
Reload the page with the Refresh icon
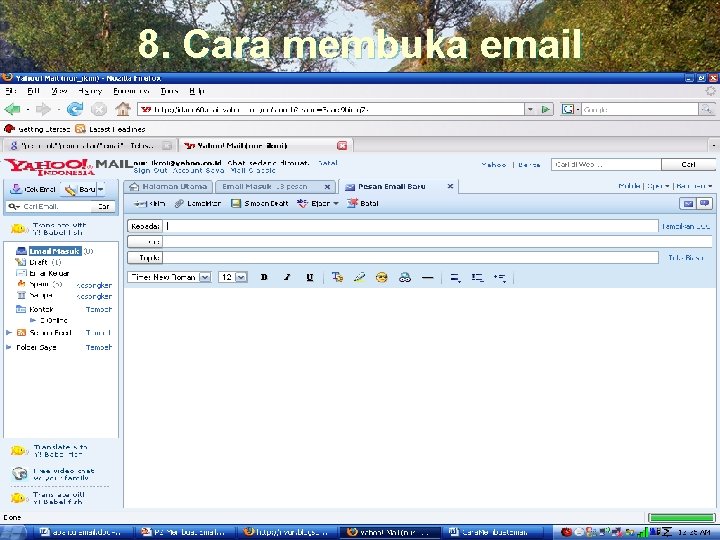click(x=74, y=109)
